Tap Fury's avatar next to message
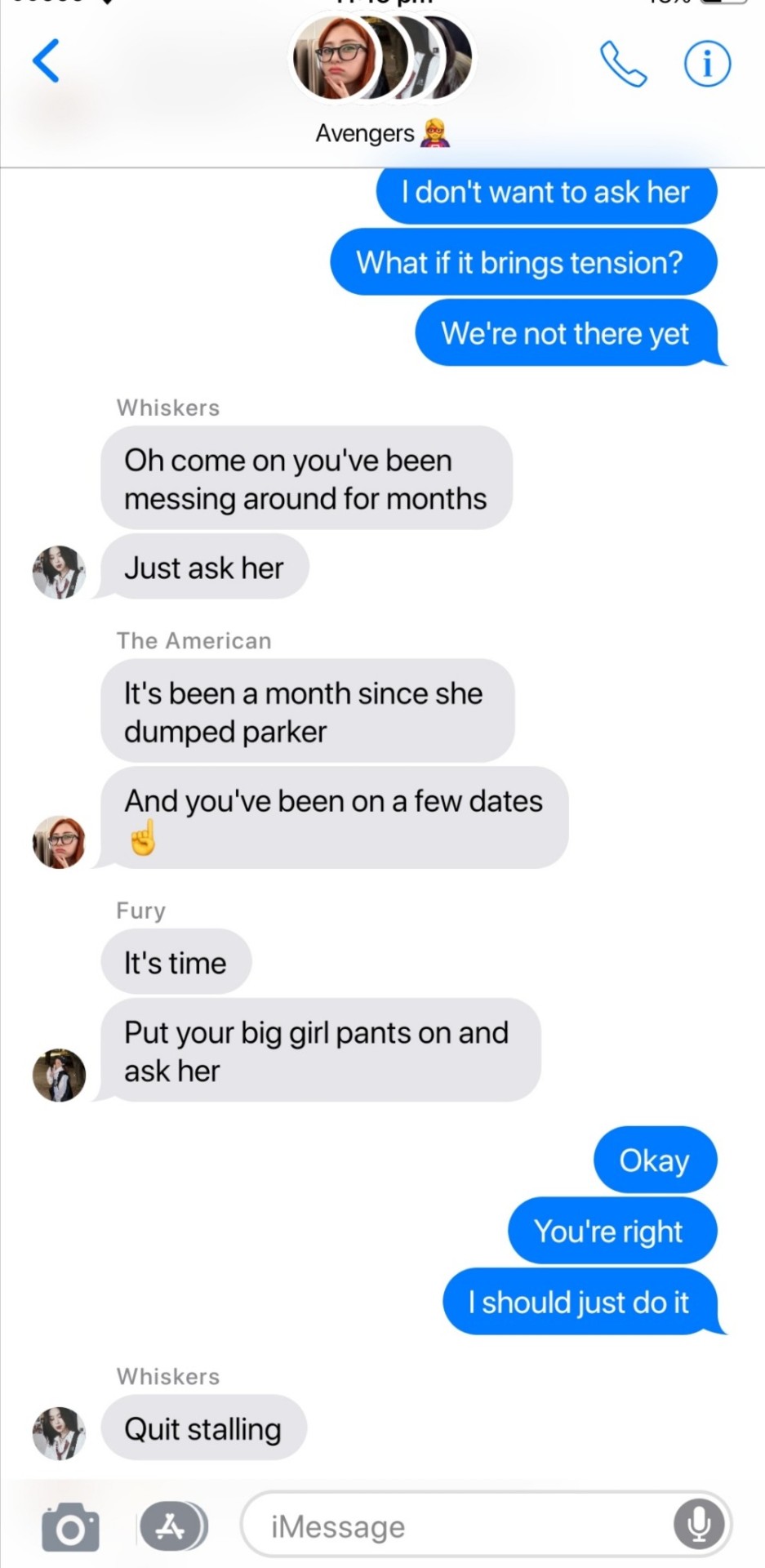The image size is (765, 1568). [59, 1075]
